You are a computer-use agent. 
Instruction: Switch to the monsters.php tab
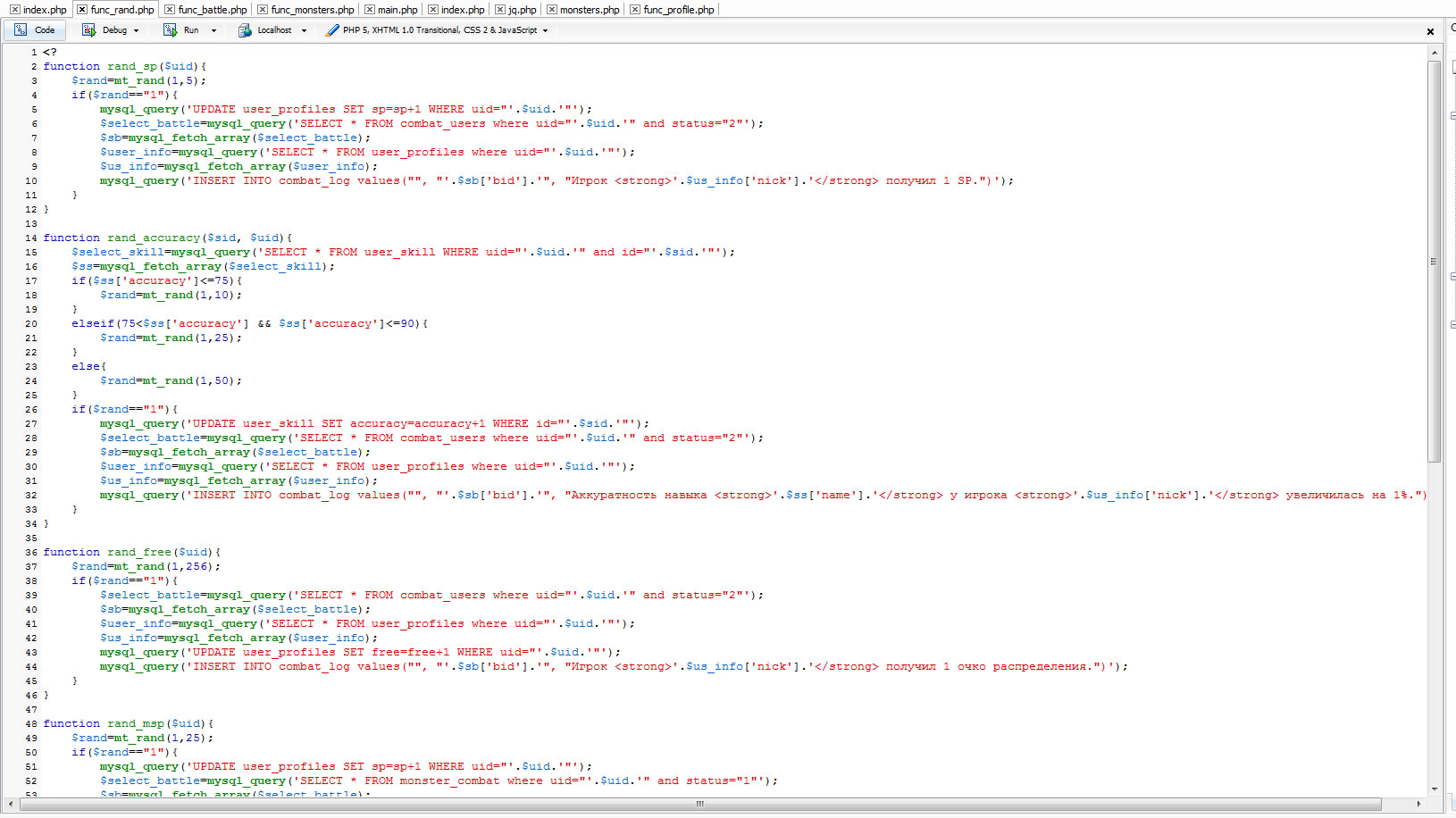point(590,10)
